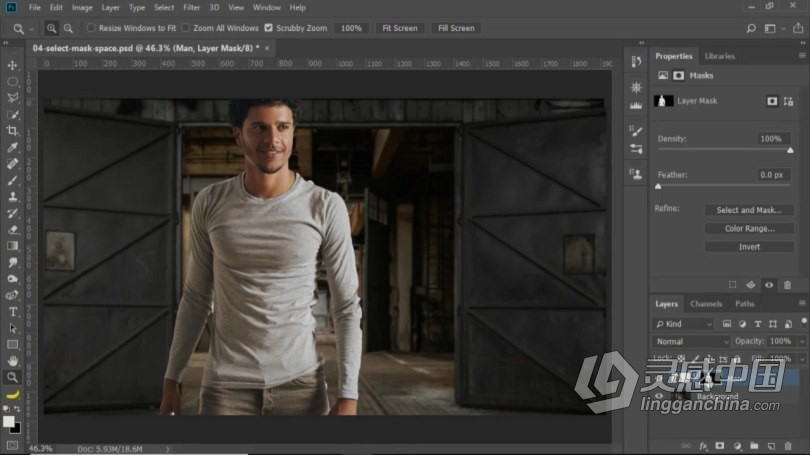Click the Invert mask button
810x455 pixels.
coord(749,247)
